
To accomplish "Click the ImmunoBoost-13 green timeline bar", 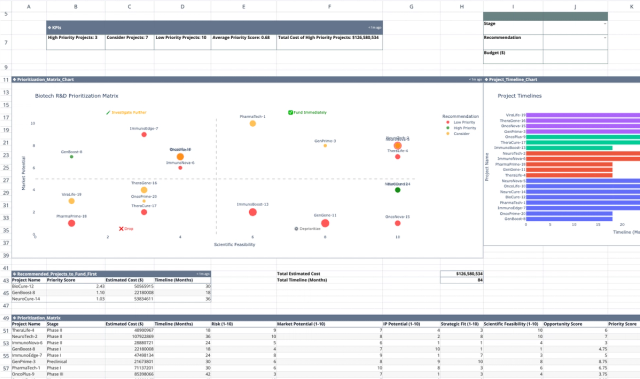I will (569, 148).
